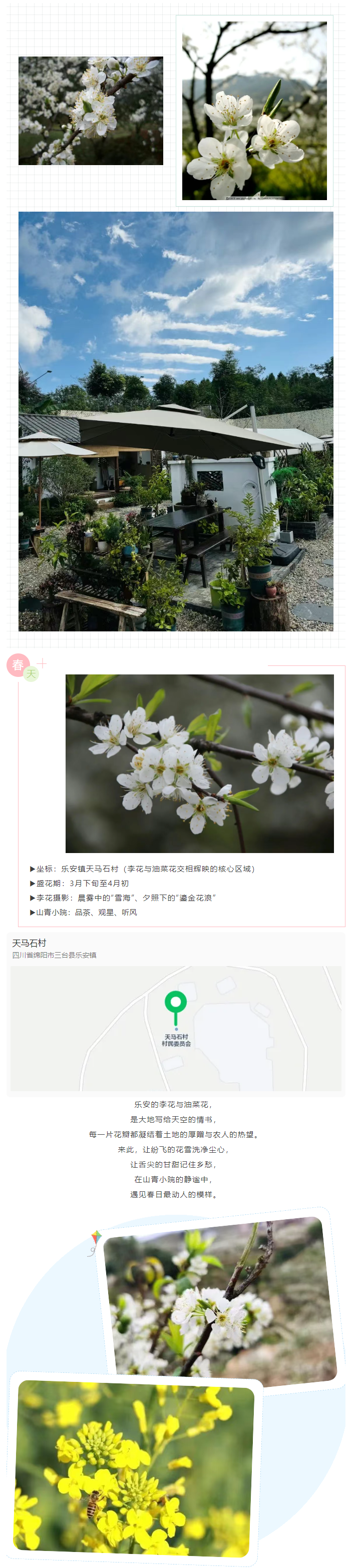The height and width of the screenshot is (1568, 355).
Task: Click the kite icon beside tilted photo
Action: pos(95,1242)
